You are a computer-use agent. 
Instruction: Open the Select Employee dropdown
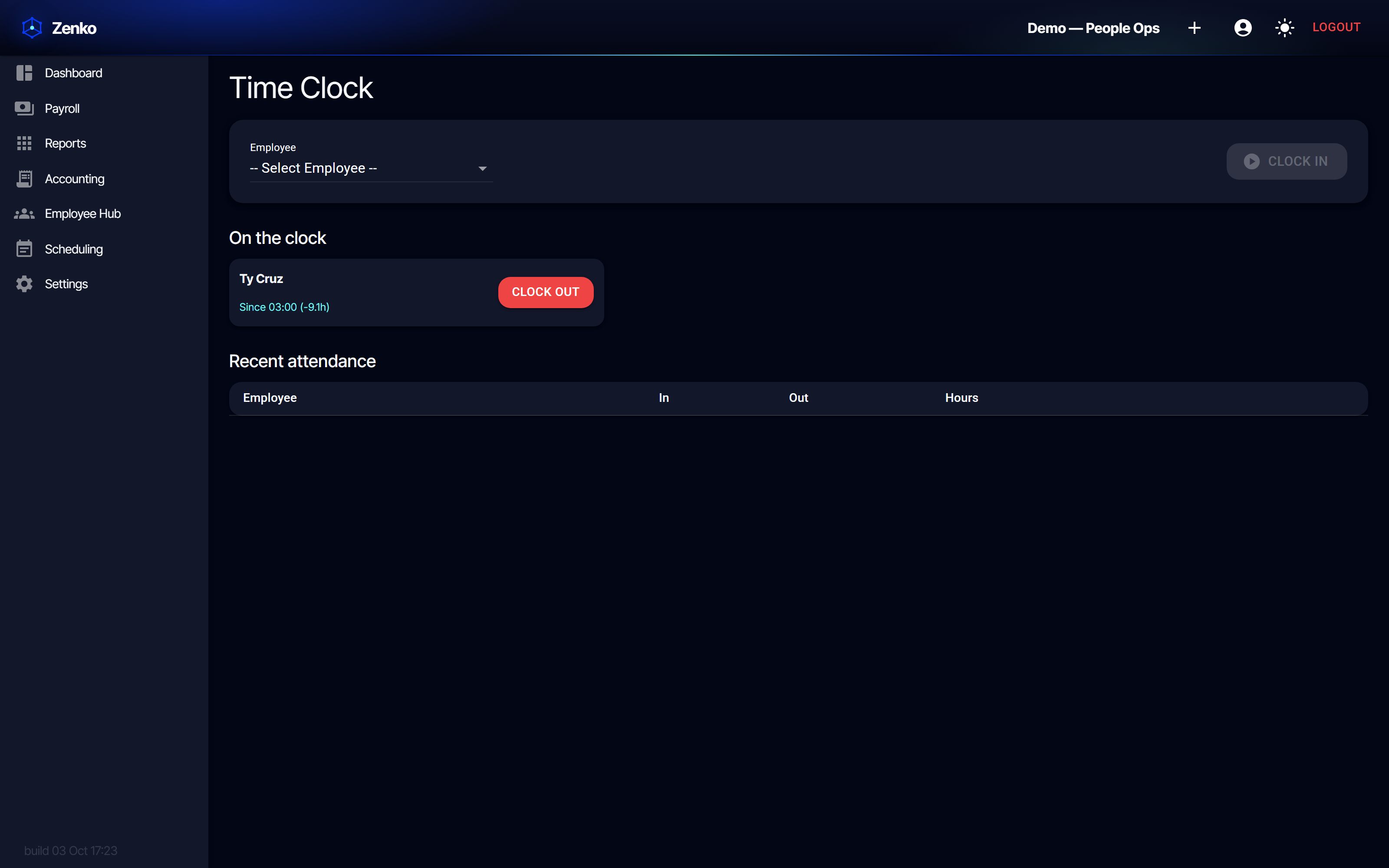tap(371, 168)
